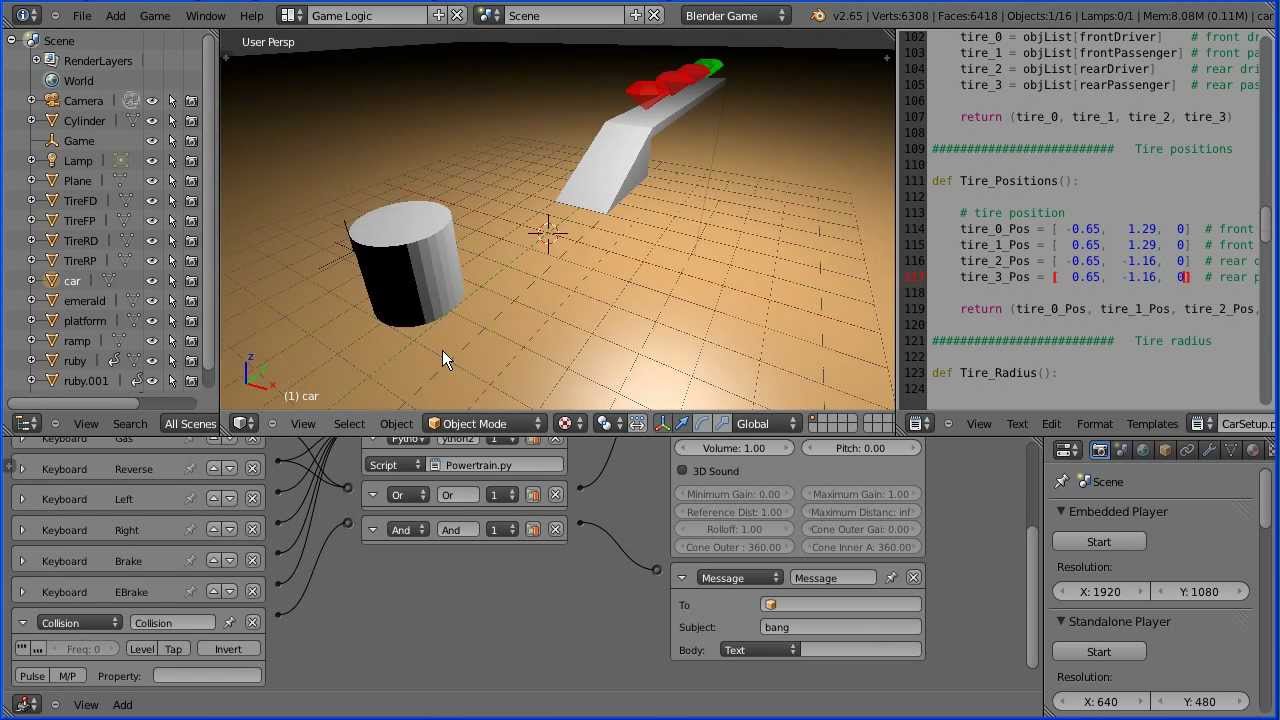
Task: Toggle Plane renderability camera icon
Action: tap(191, 180)
